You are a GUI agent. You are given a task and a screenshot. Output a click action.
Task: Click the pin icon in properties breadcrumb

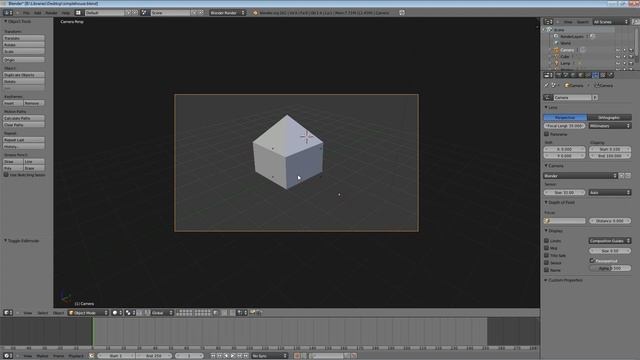547,85
